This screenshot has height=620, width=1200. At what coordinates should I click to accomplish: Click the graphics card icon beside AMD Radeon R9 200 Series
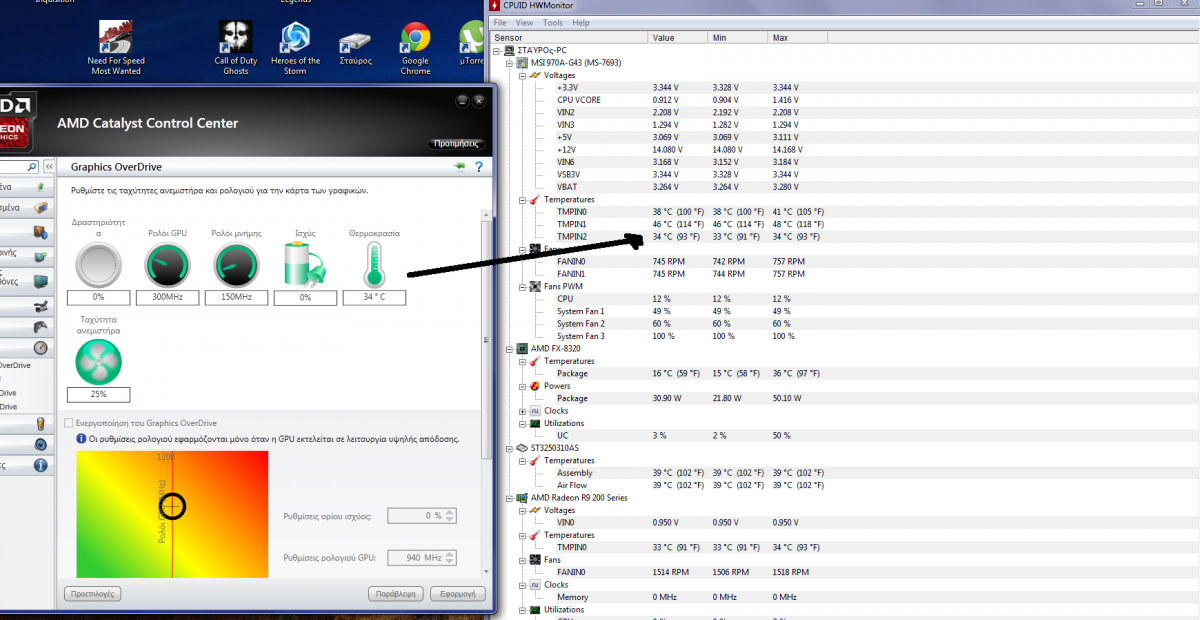[523, 498]
